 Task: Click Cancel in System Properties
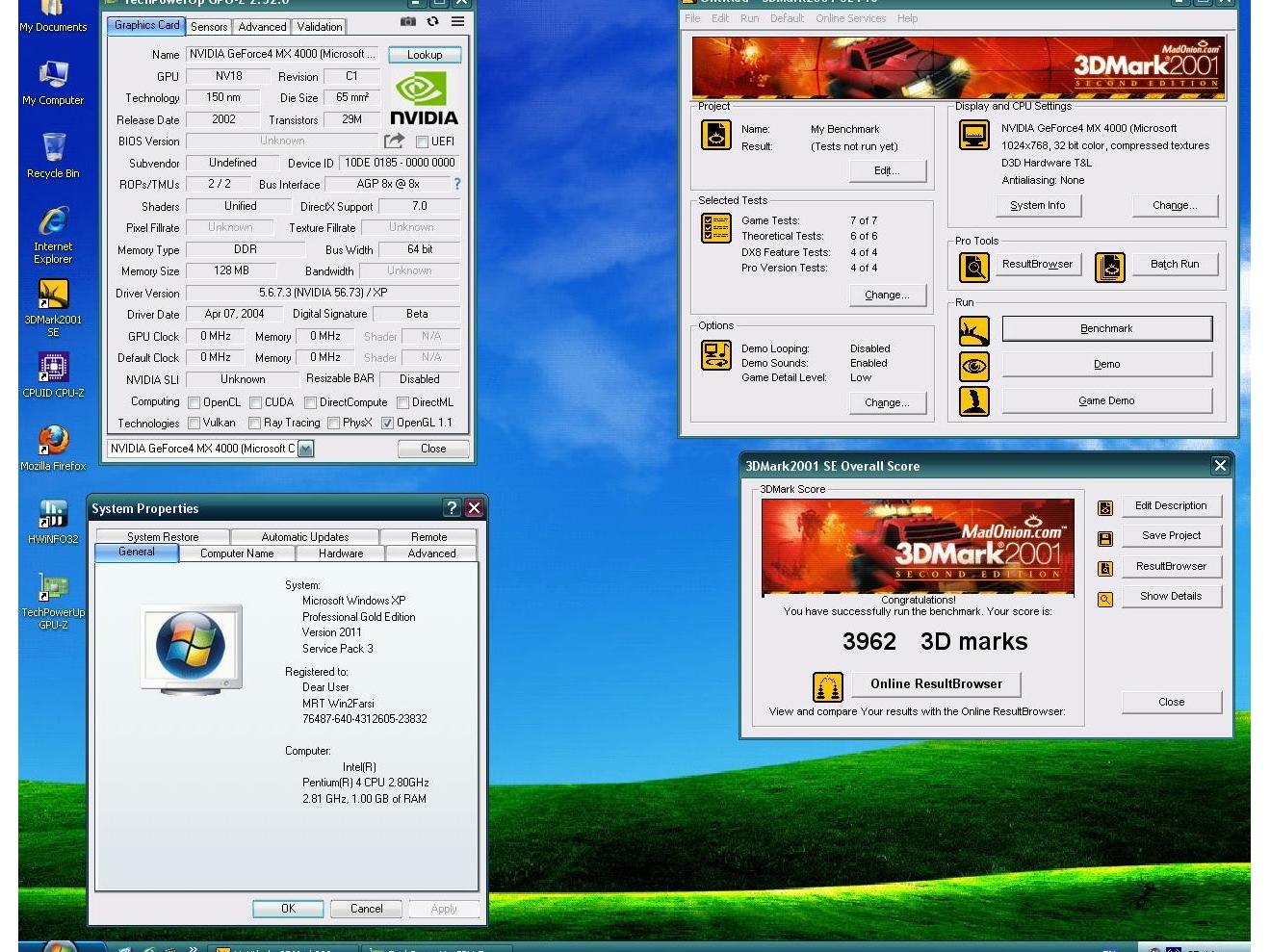coord(367,909)
